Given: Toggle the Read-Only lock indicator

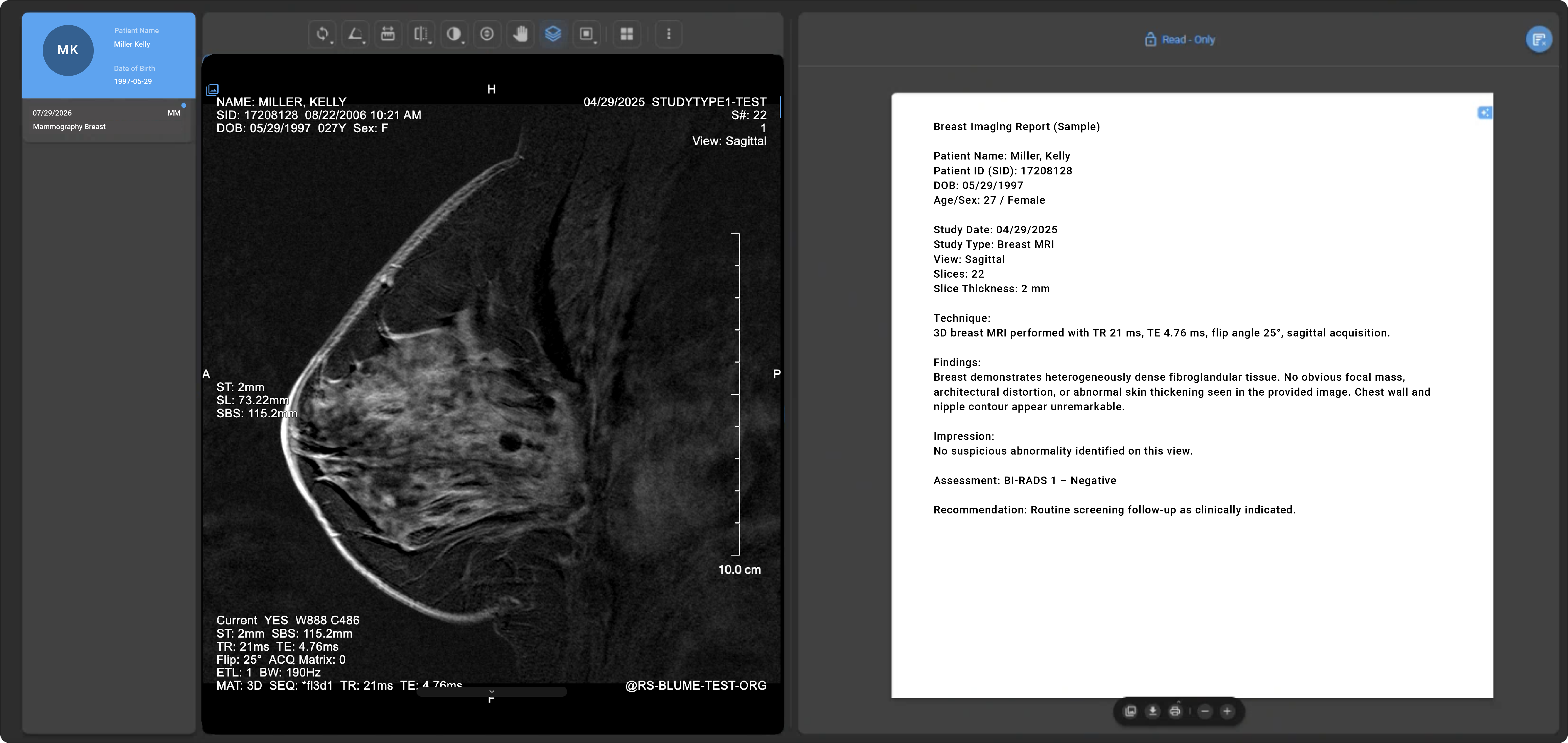Looking at the screenshot, I should point(1179,40).
